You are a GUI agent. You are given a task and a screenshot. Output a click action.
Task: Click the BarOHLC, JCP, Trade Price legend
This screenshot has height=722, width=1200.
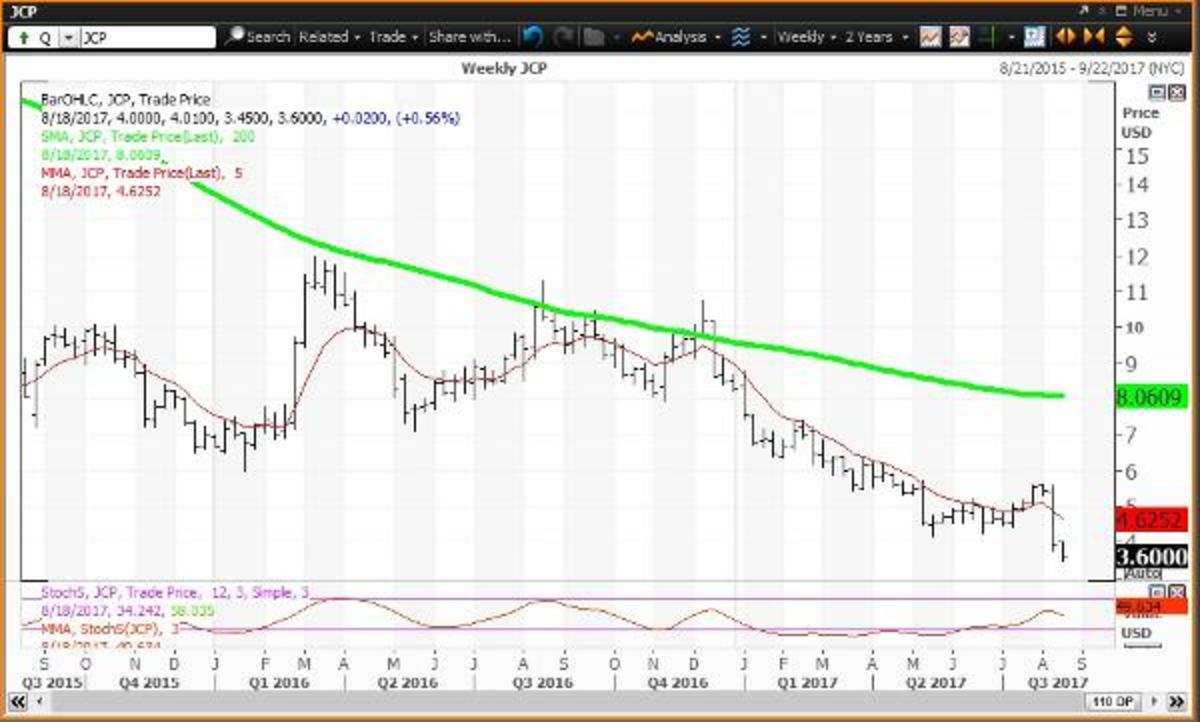pyautogui.click(x=125, y=100)
